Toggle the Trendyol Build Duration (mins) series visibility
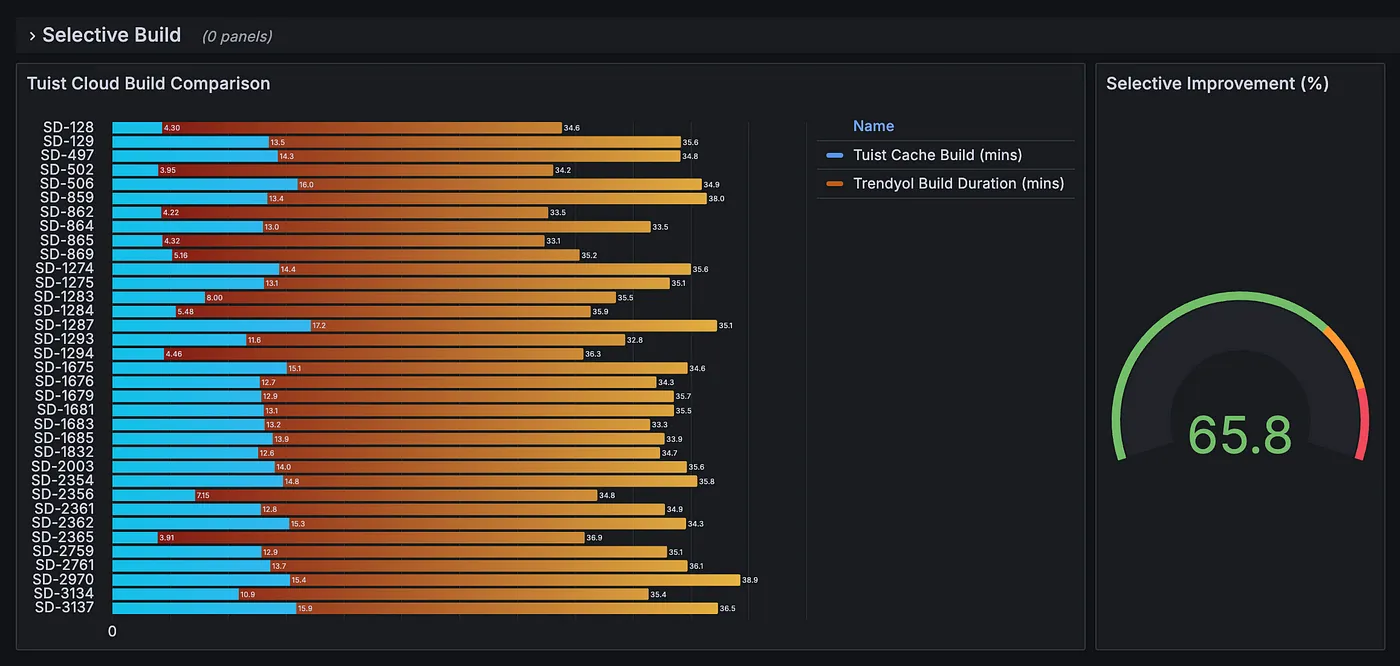1400x666 pixels. click(x=958, y=183)
